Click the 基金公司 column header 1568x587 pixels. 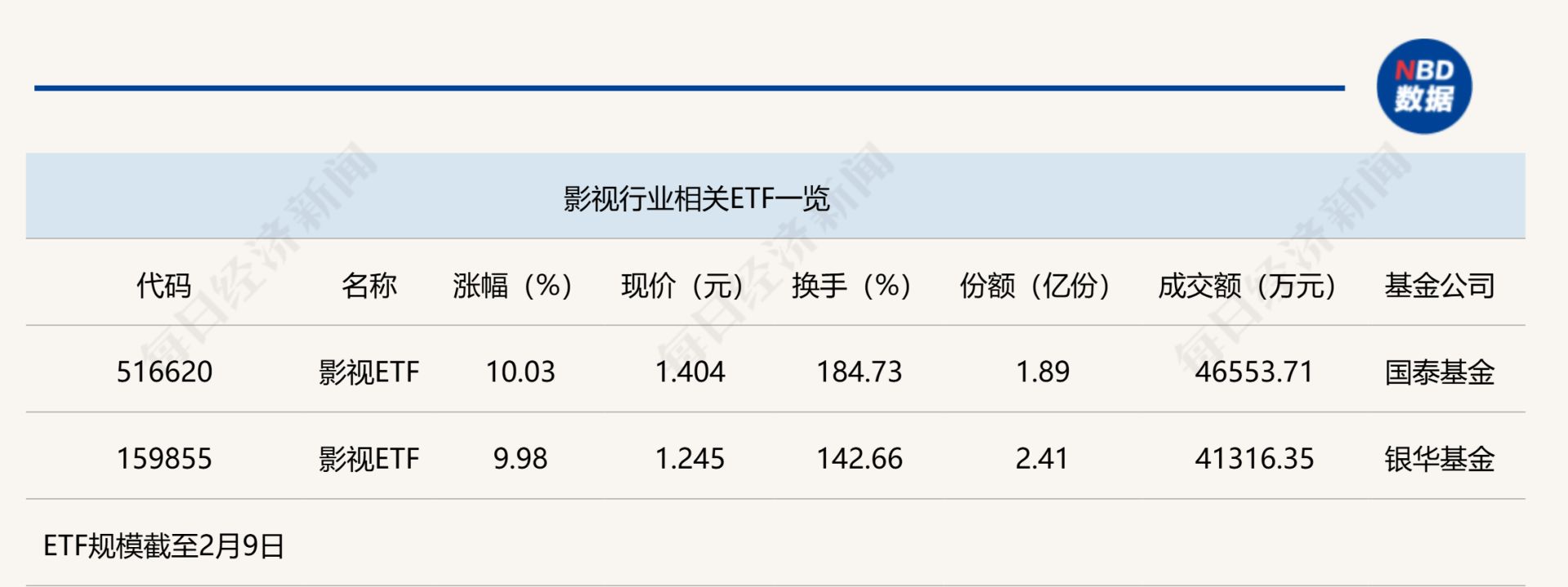point(1439,286)
